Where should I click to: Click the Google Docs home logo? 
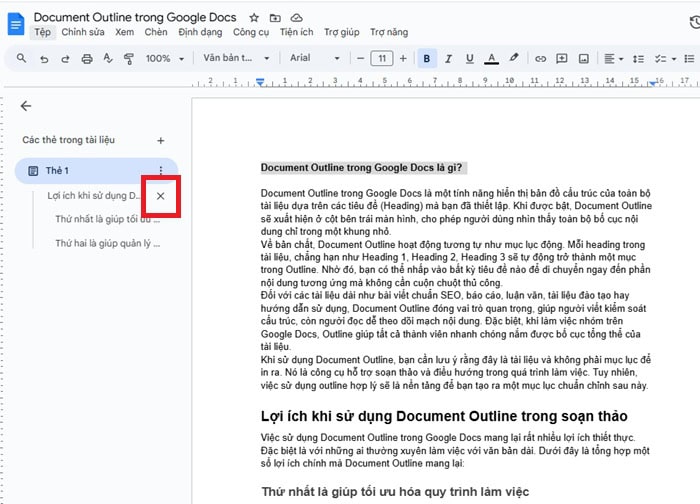click(16, 24)
